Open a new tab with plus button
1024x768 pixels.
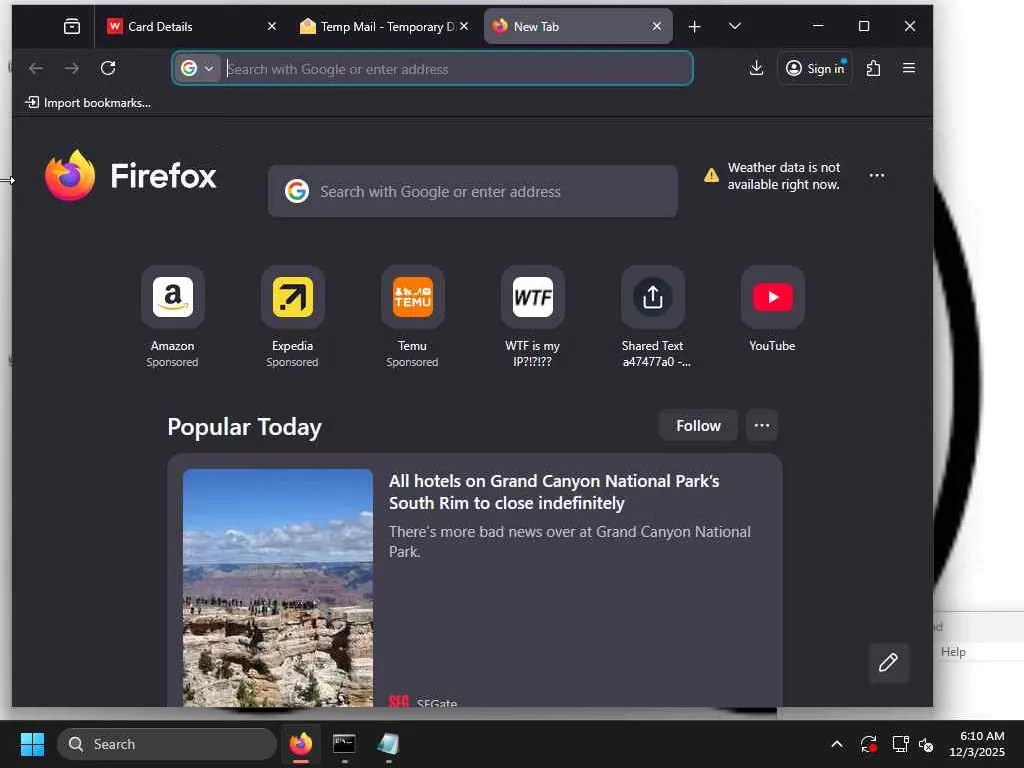pyautogui.click(x=694, y=26)
